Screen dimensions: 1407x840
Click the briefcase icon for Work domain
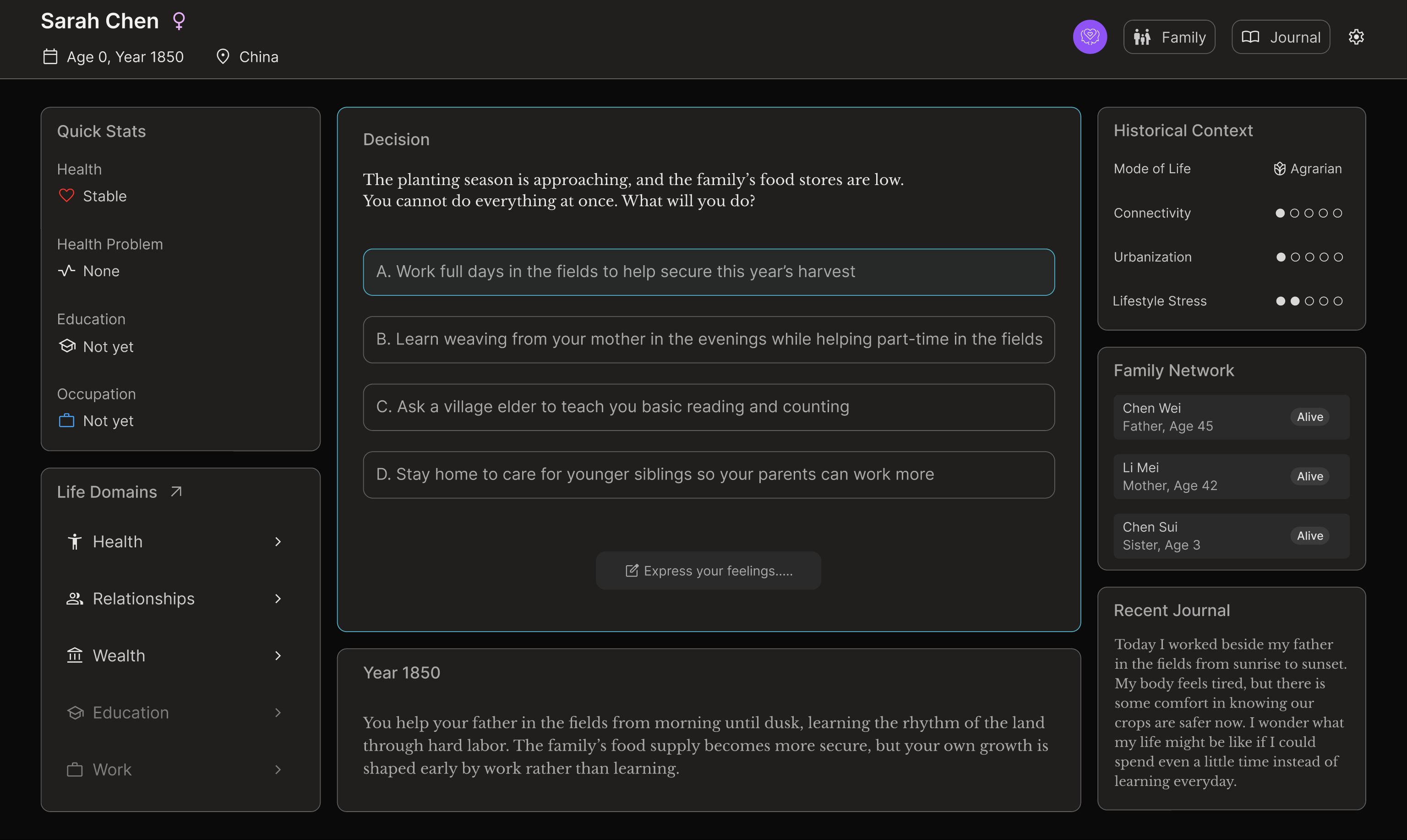point(75,770)
